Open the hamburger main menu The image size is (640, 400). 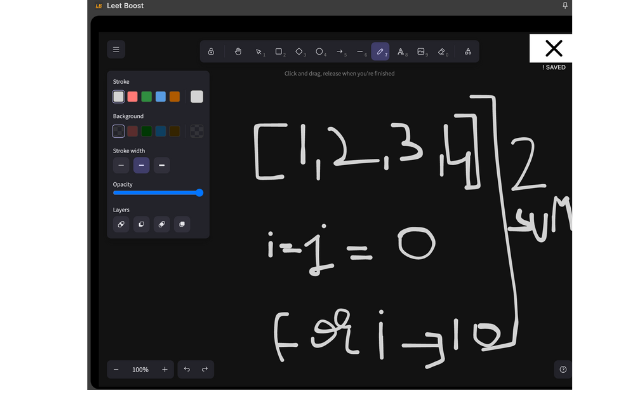click(116, 49)
